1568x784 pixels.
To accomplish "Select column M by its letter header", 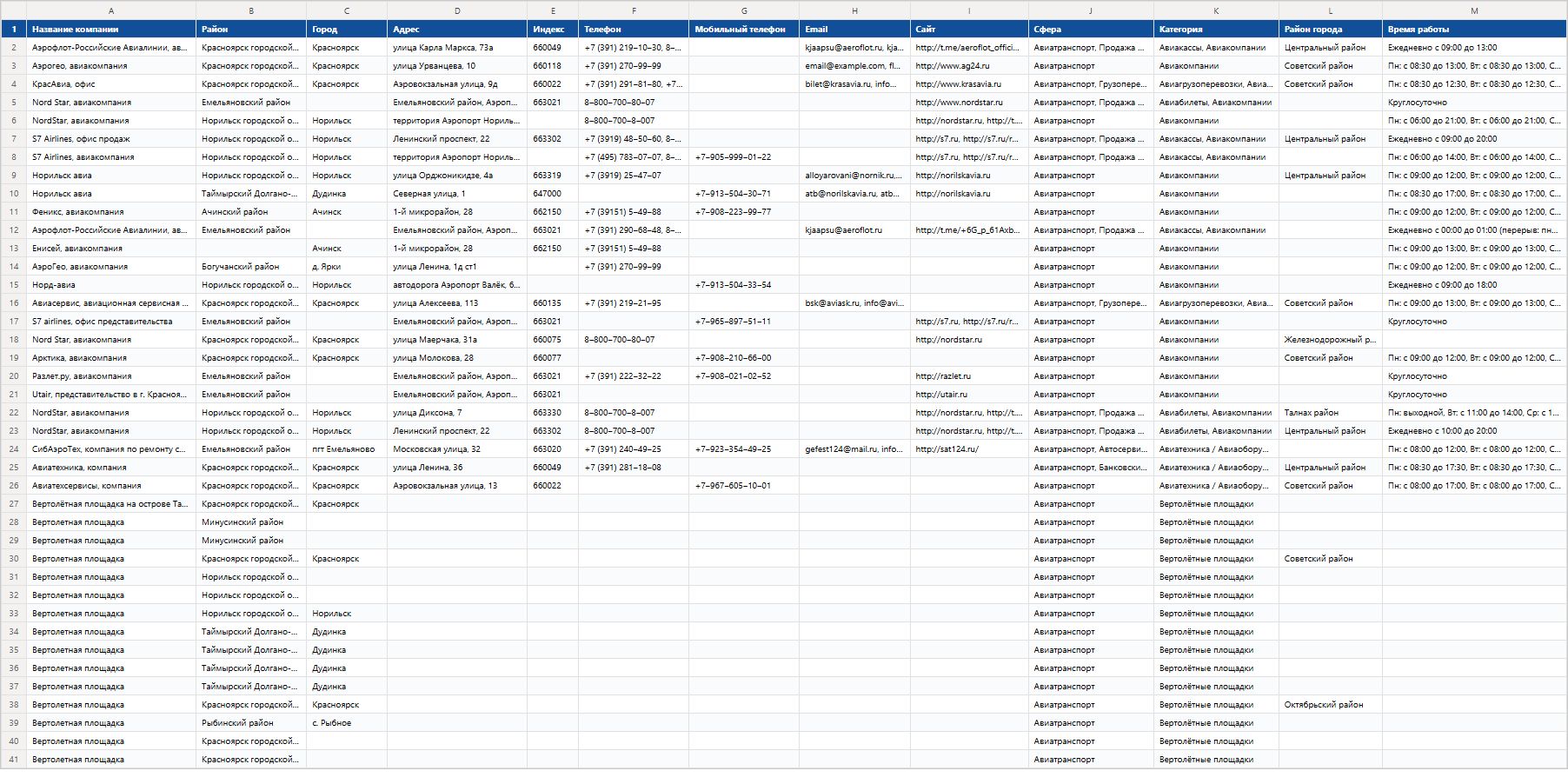I will click(1474, 10).
